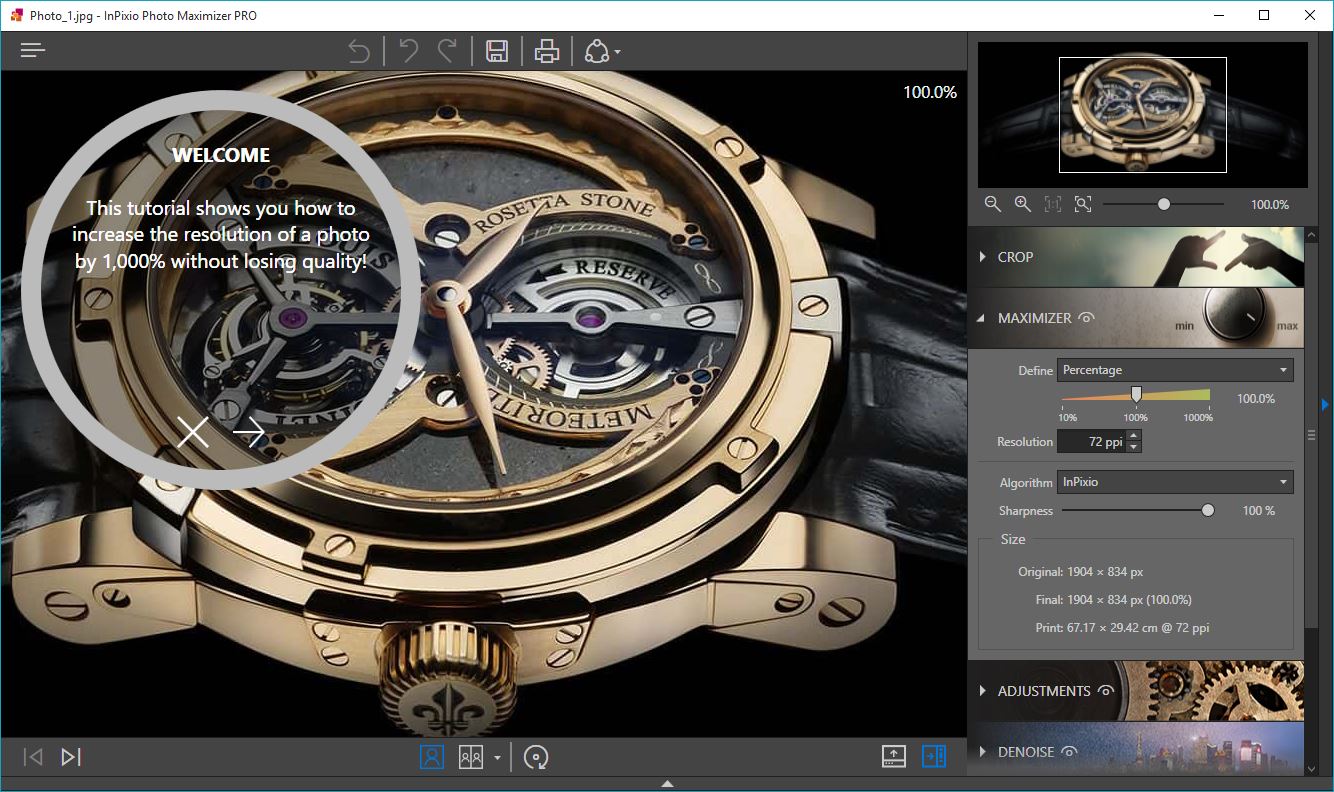Open the compare view options dropdown arrow
The width and height of the screenshot is (1334, 792).
(x=497, y=758)
